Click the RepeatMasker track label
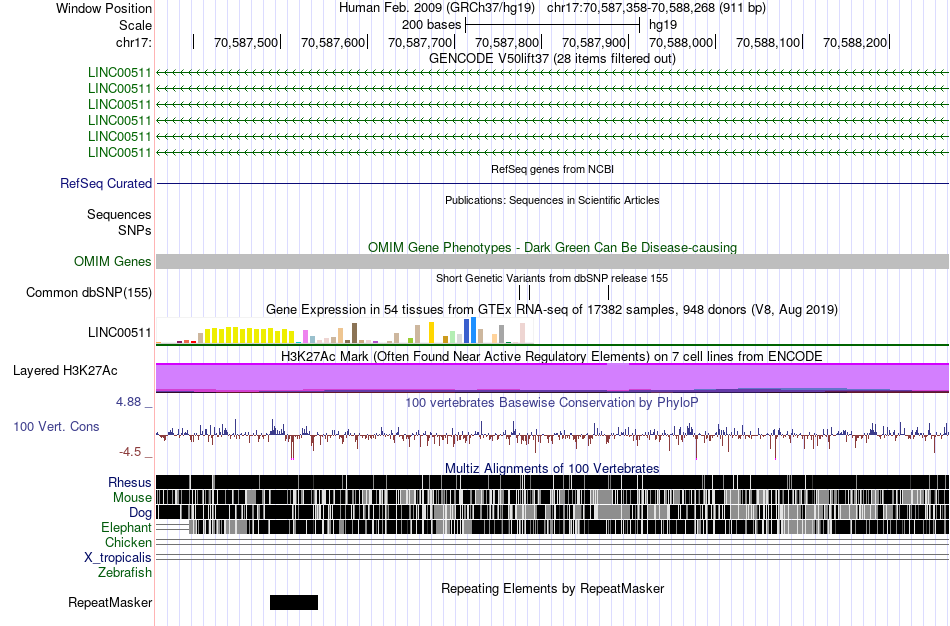 [110, 602]
